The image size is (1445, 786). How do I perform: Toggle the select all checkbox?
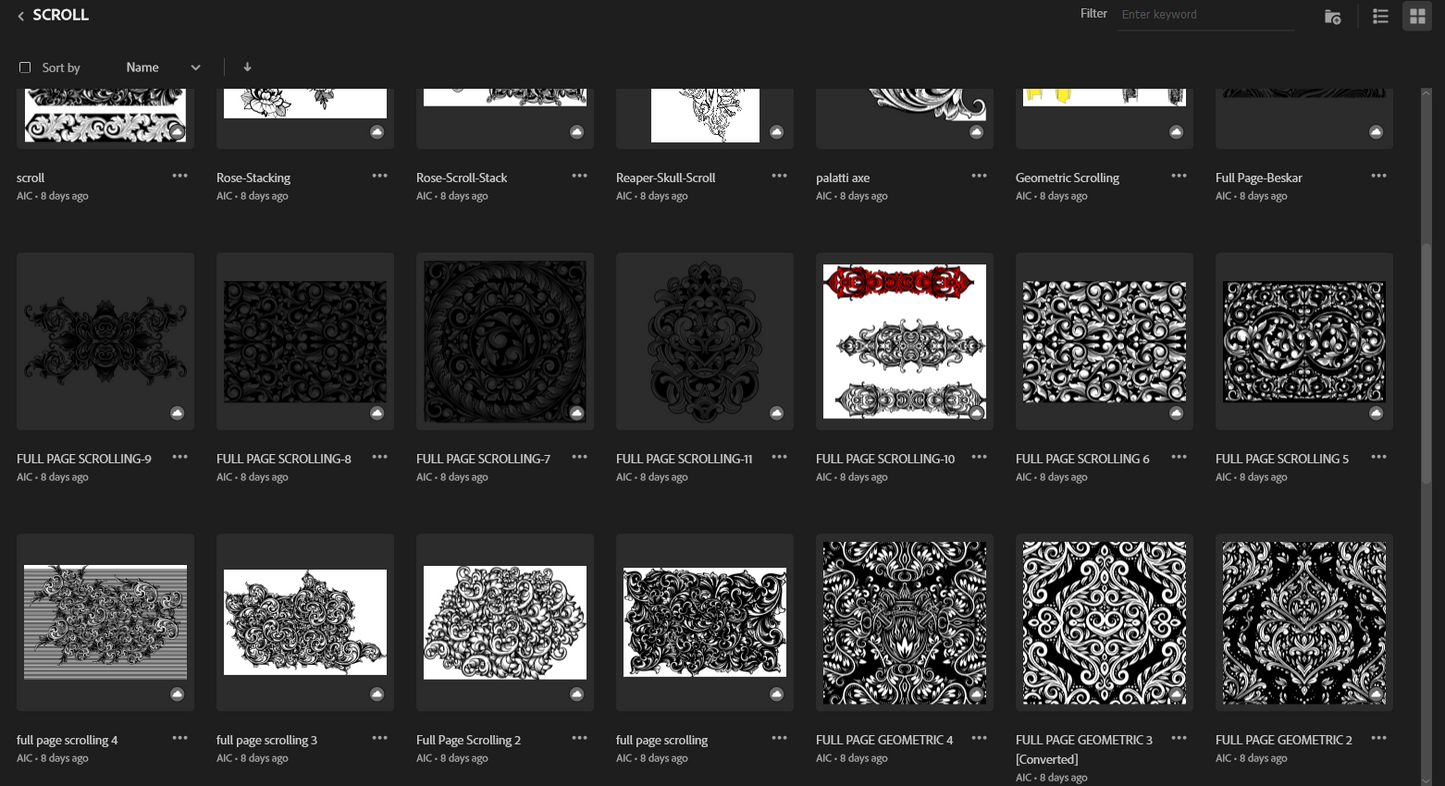click(25, 68)
